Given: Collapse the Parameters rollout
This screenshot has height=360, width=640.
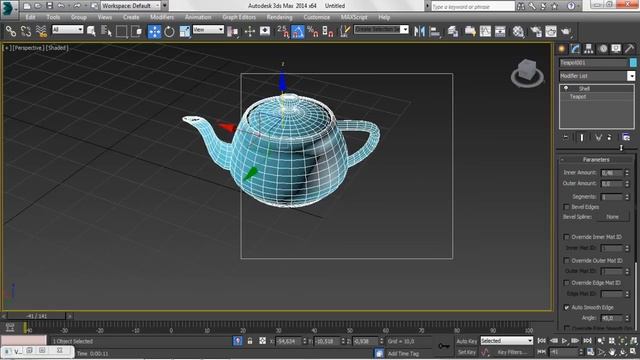Looking at the screenshot, I should [596, 160].
